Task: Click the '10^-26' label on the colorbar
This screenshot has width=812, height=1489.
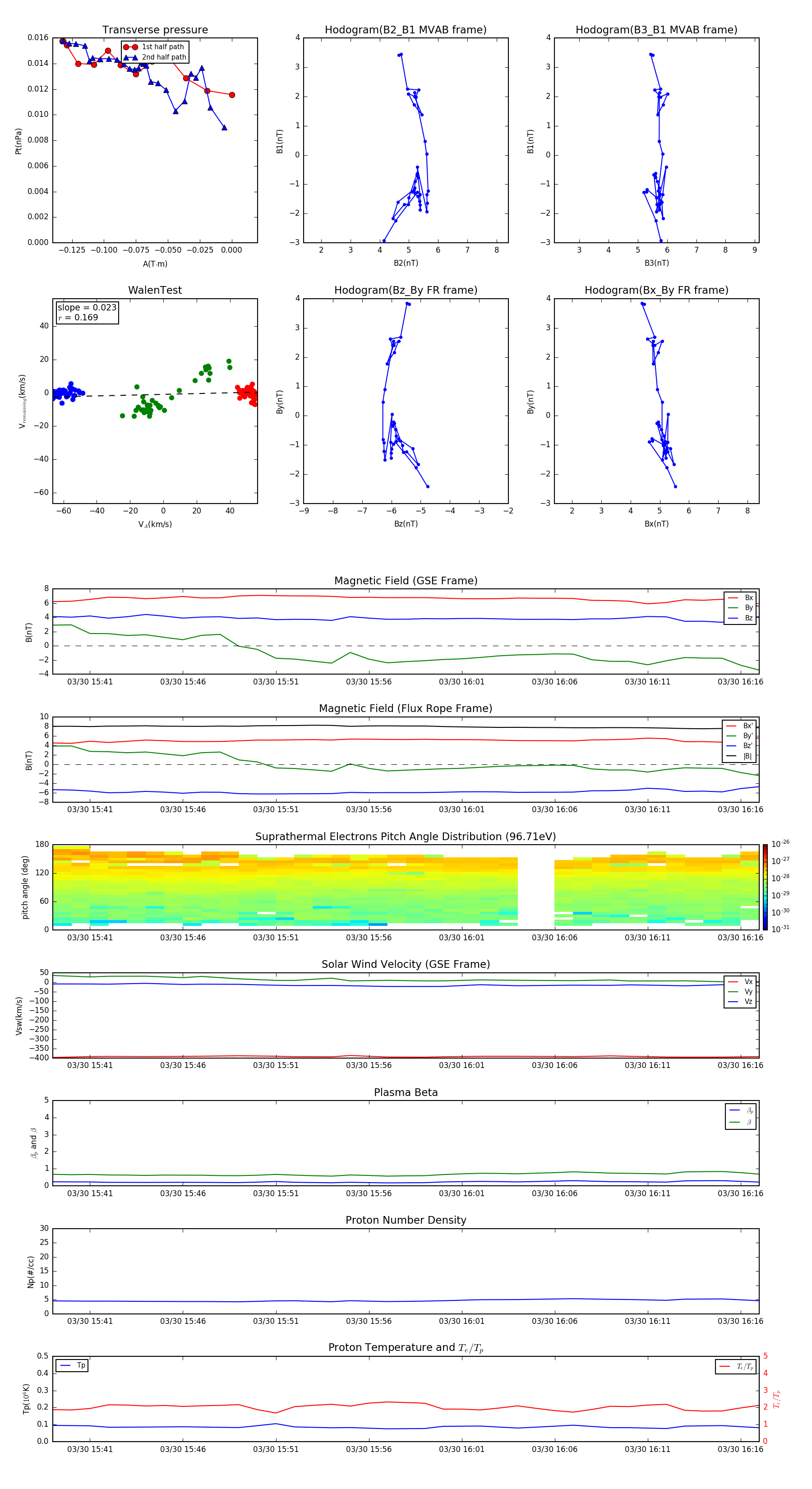Action: (x=780, y=844)
